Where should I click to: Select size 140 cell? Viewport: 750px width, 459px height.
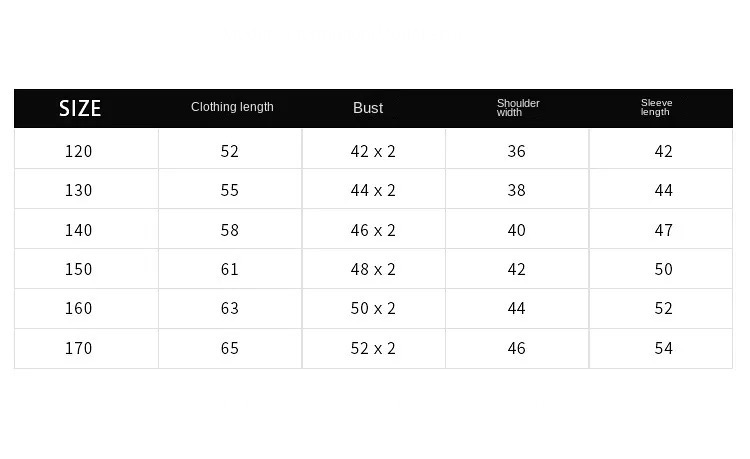(x=78, y=230)
